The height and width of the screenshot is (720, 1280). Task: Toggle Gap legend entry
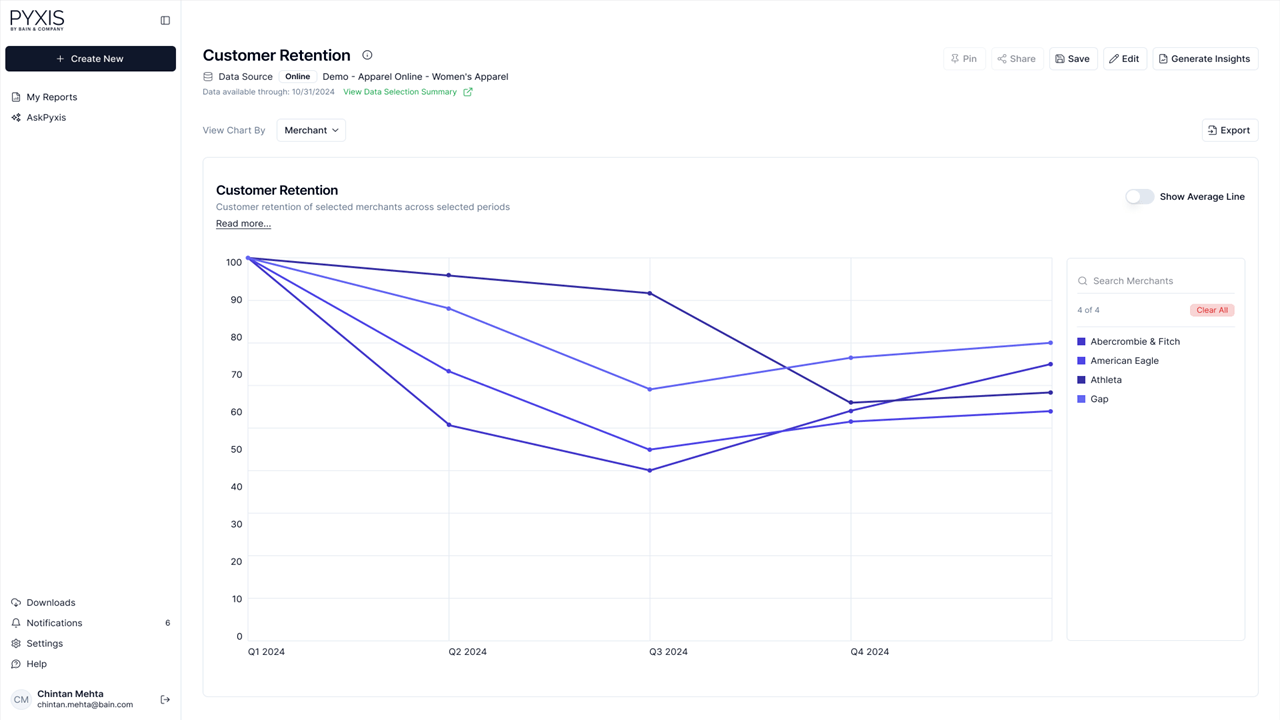1092,399
